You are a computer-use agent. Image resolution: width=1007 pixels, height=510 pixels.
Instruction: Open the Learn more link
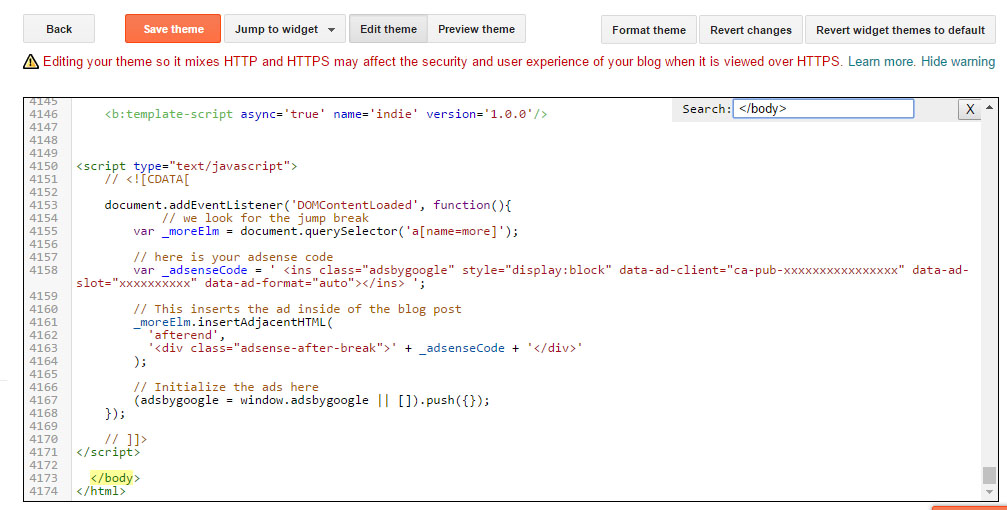click(x=881, y=62)
